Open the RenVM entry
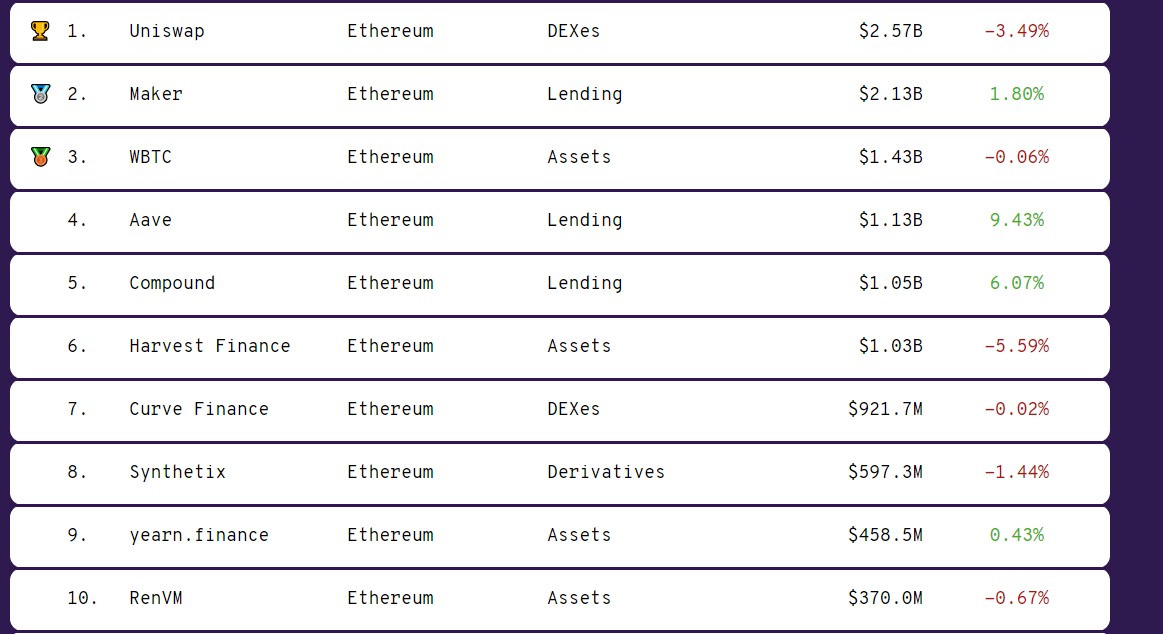Image resolution: width=1163 pixels, height=634 pixels. tap(156, 598)
